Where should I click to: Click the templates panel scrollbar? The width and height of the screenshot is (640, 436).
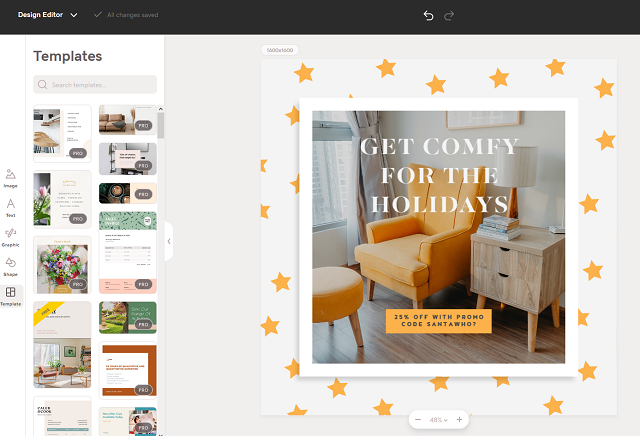(x=161, y=125)
